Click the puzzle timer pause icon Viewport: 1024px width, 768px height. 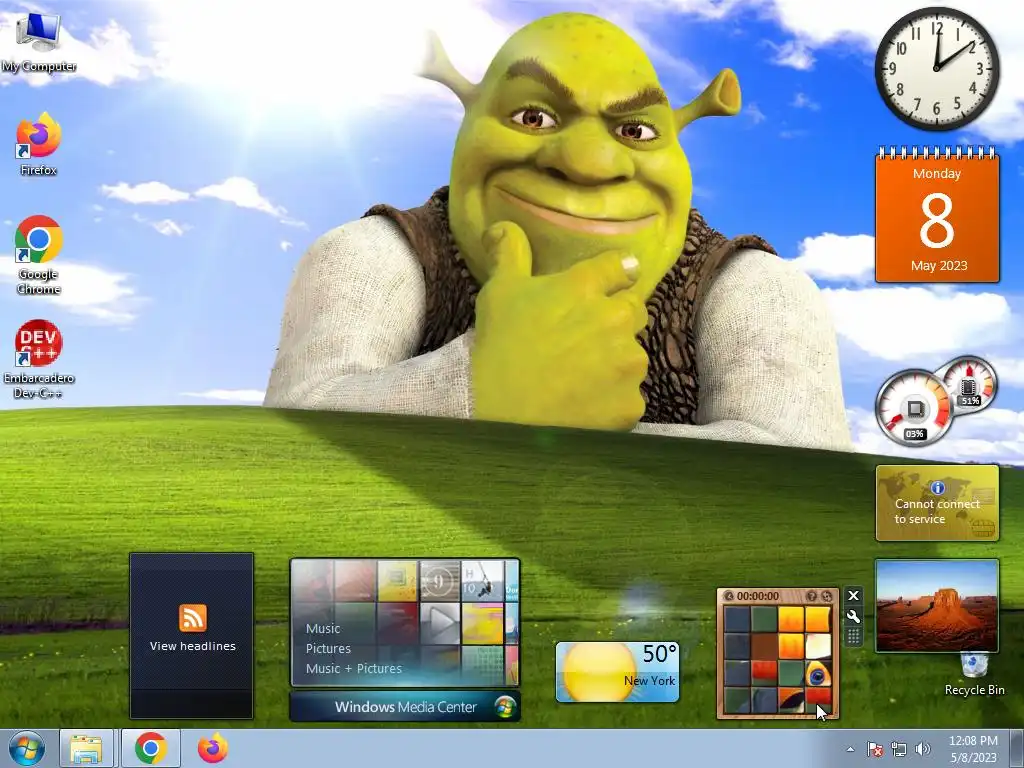click(729, 596)
